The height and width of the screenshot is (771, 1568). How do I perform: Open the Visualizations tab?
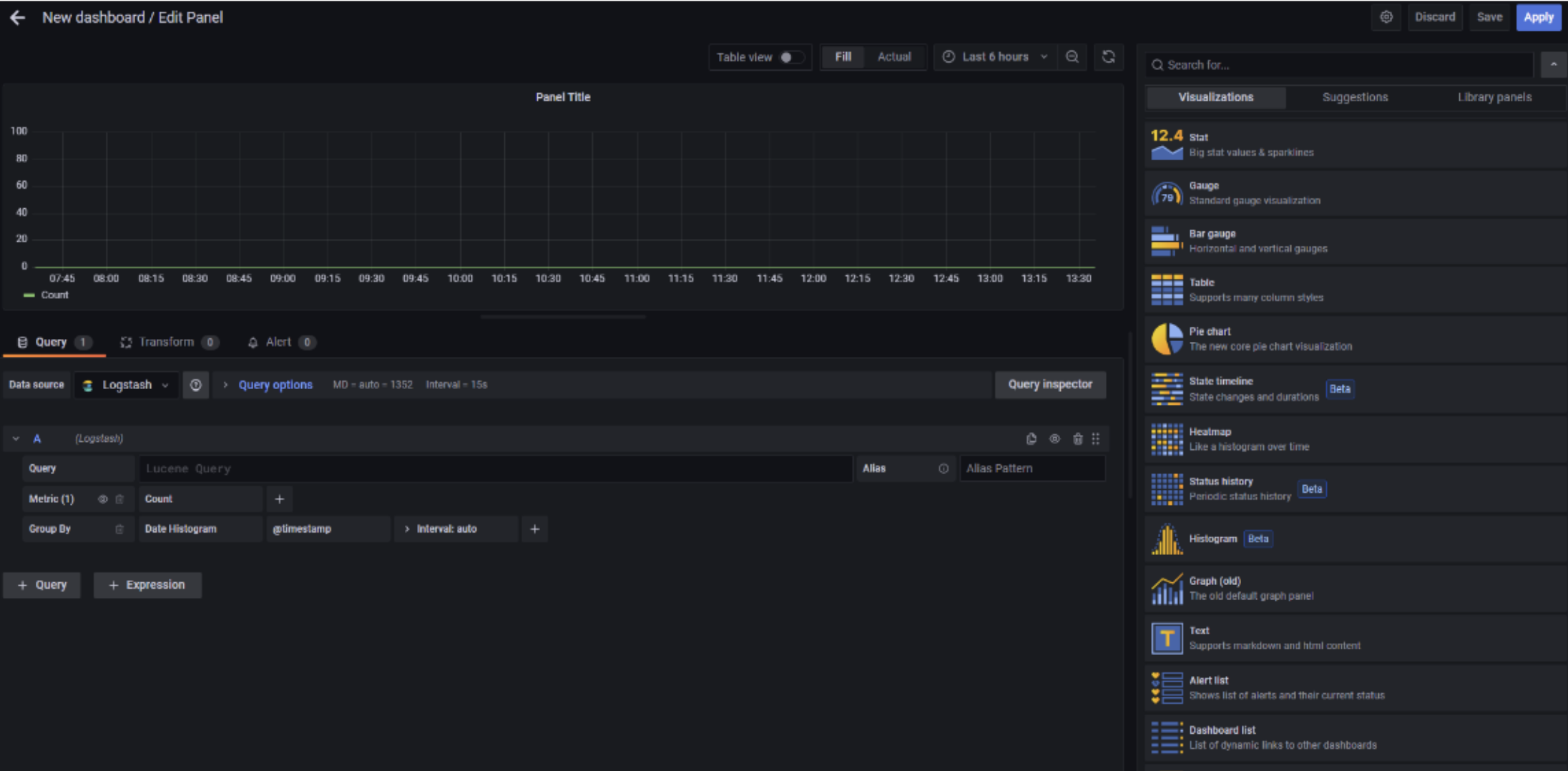coord(1215,97)
